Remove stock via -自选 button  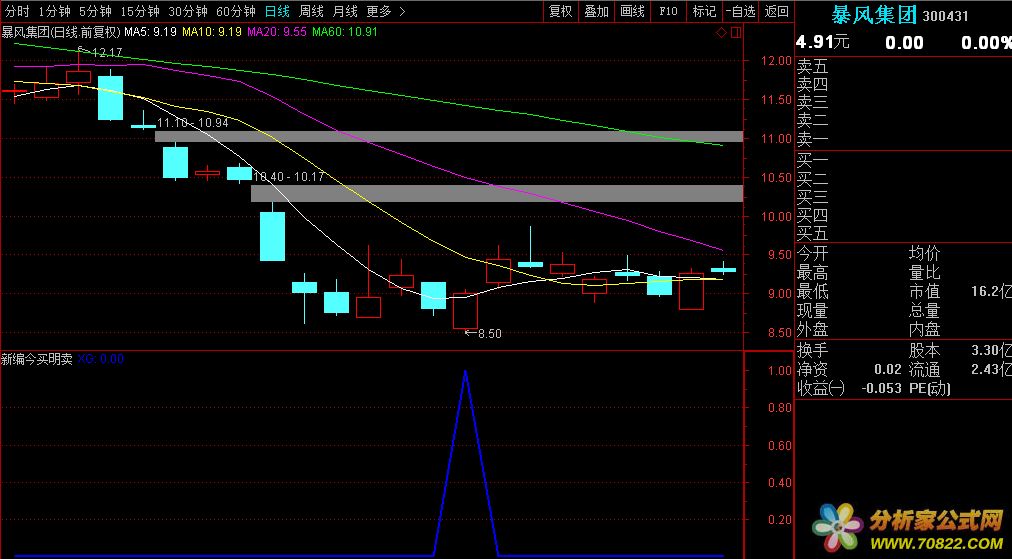click(x=740, y=11)
